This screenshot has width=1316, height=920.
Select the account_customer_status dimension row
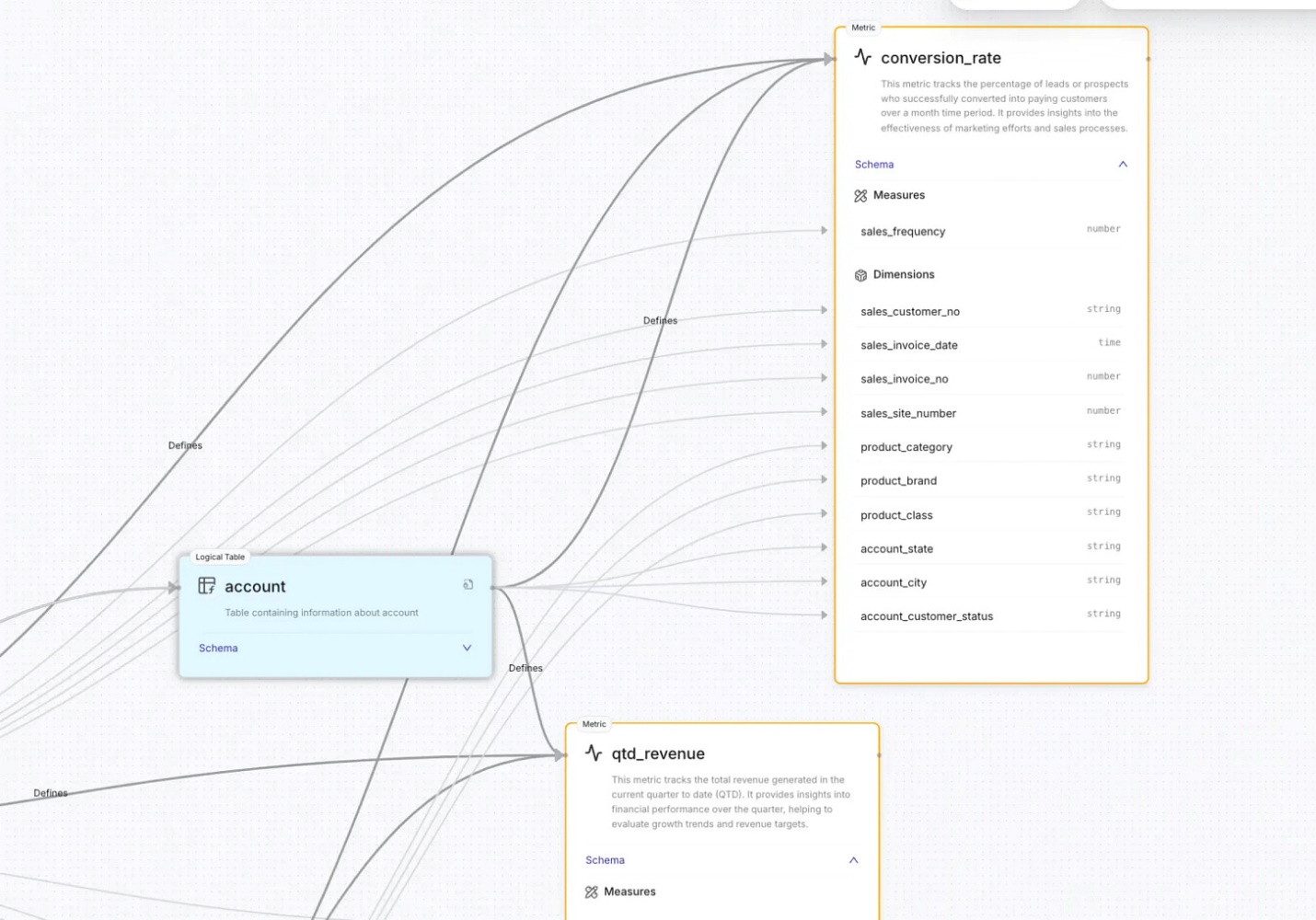[991, 616]
